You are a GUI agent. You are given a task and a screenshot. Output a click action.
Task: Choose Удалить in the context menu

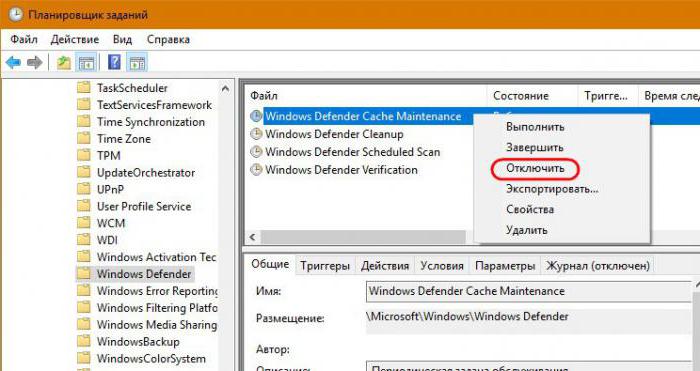(x=526, y=230)
